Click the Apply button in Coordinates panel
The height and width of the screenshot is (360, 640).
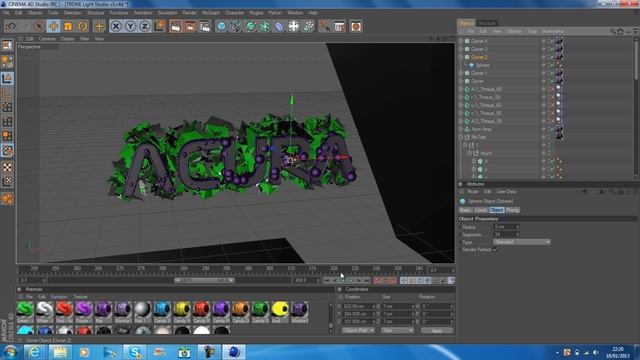(x=437, y=330)
